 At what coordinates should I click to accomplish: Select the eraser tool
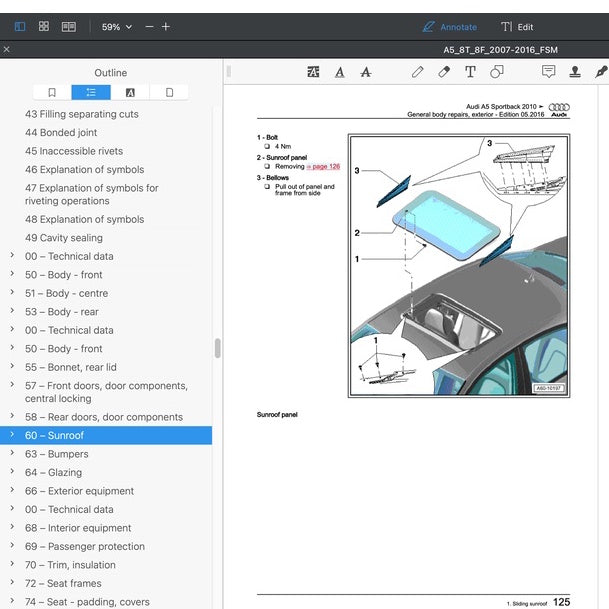tap(444, 72)
